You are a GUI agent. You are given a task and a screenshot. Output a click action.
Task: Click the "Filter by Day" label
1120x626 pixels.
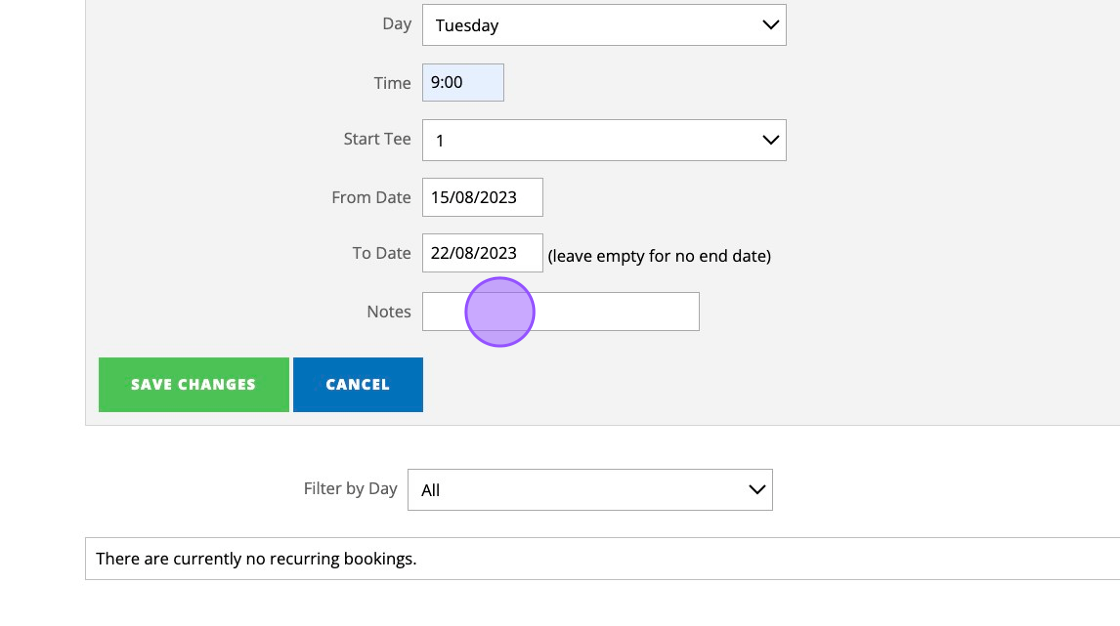[350, 489]
